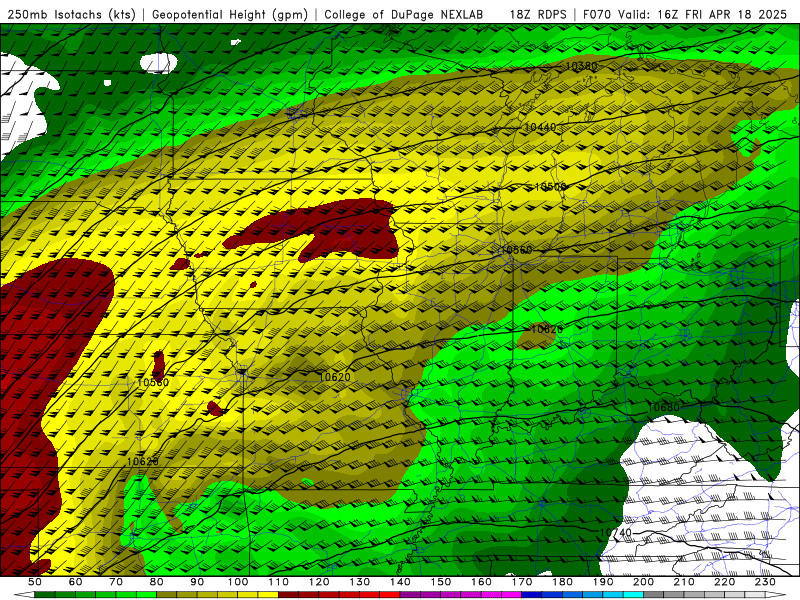Click the 120 value on the color scale
The image size is (800, 600).
coord(319,582)
